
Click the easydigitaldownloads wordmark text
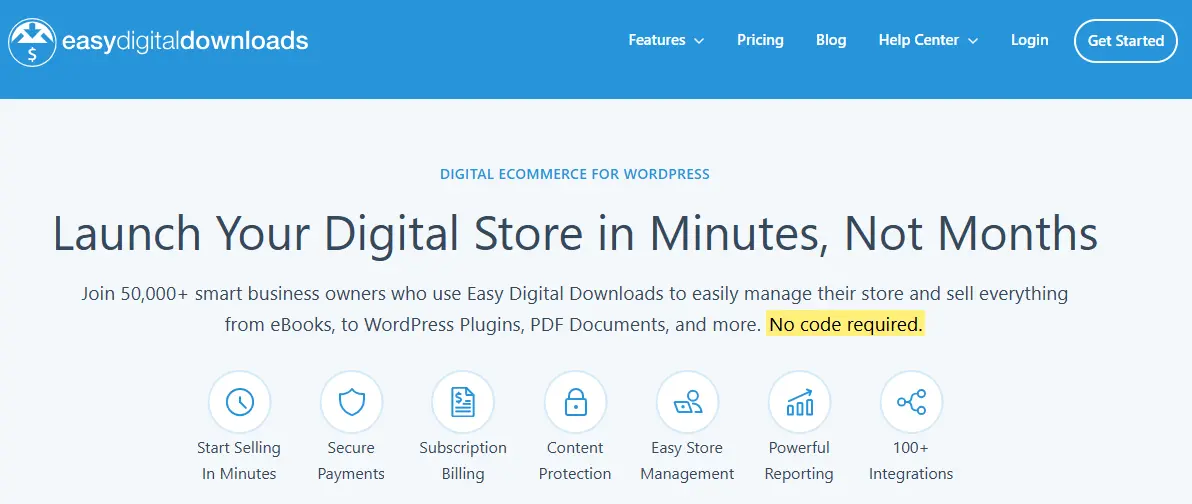pyautogui.click(x=185, y=40)
